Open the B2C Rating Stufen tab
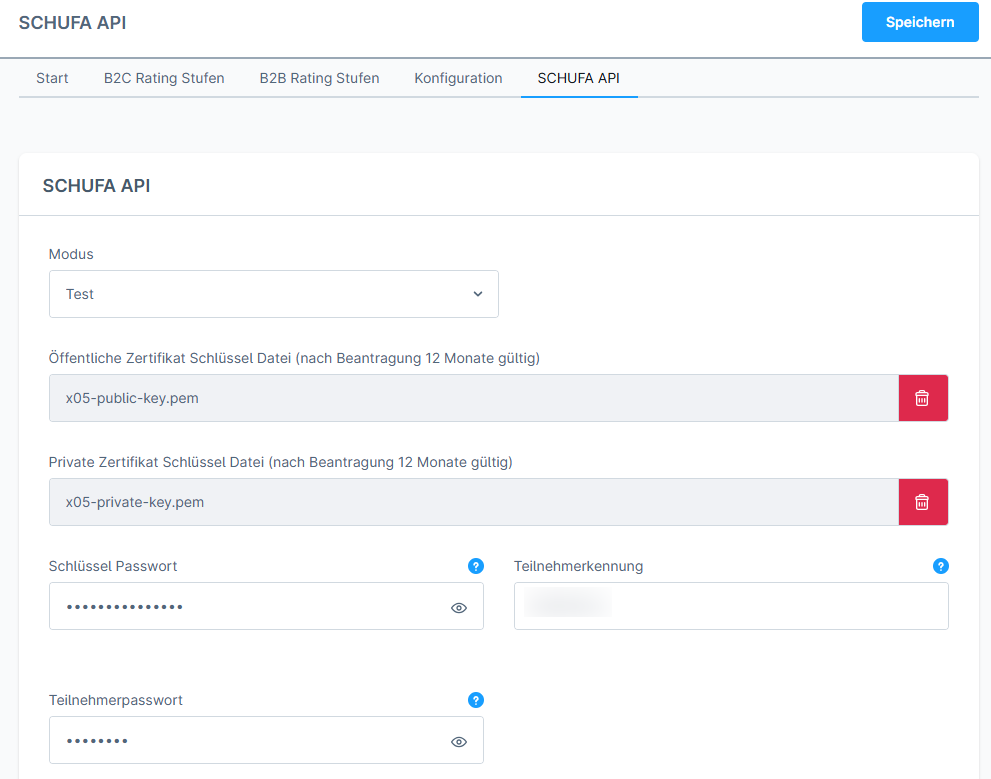991x779 pixels. coord(164,78)
